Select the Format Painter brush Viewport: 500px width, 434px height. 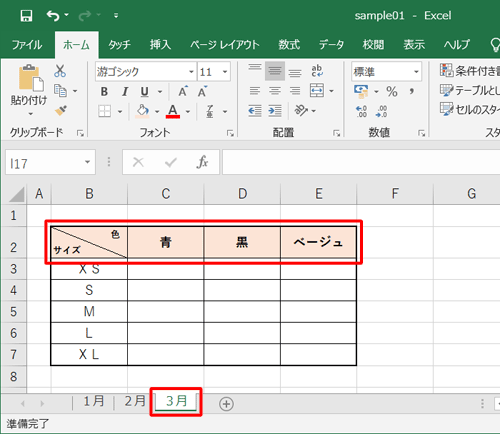point(61,110)
